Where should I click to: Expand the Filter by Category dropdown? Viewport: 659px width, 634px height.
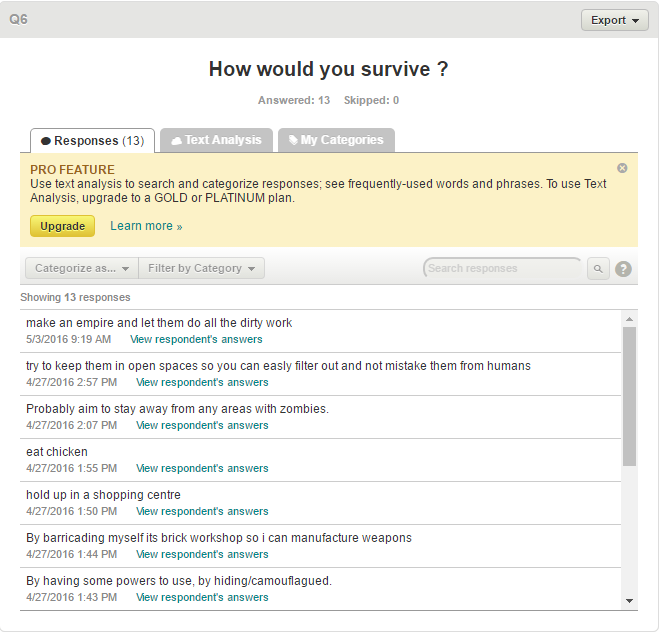pyautogui.click(x=201, y=268)
